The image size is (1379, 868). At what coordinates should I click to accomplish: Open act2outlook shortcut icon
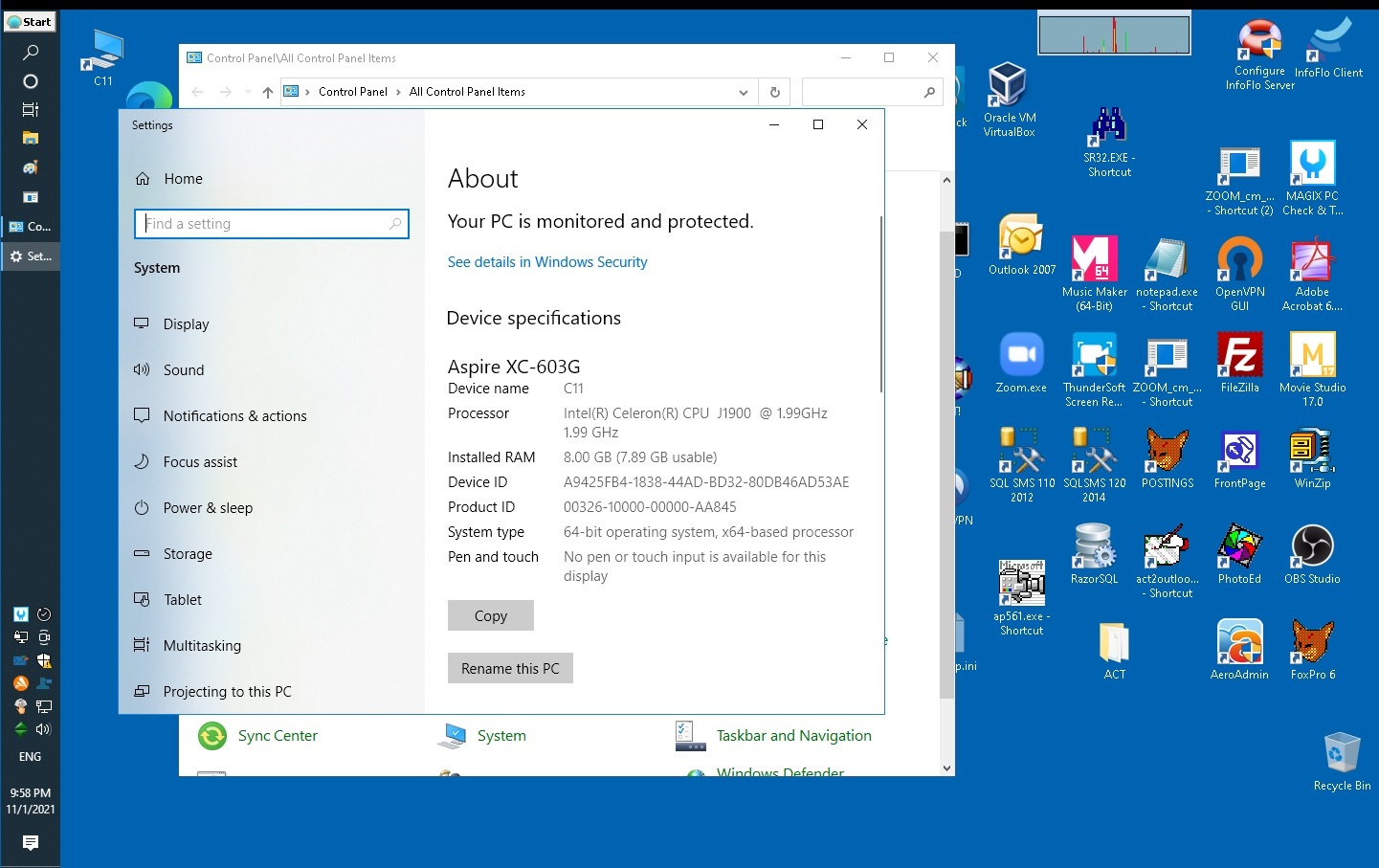pos(1167,561)
